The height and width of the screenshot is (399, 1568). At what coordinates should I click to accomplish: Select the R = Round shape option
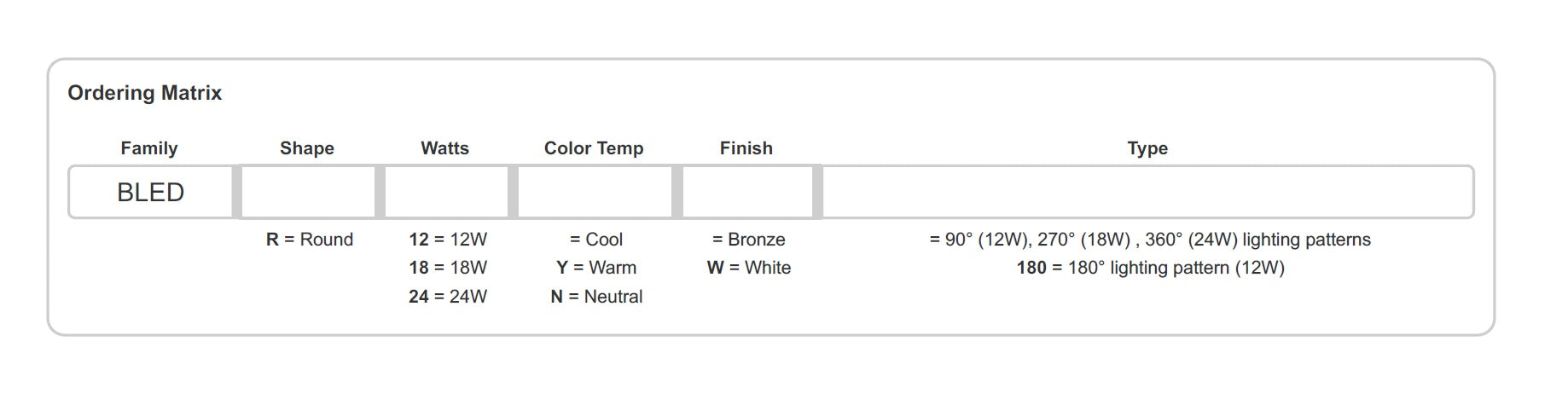click(310, 240)
